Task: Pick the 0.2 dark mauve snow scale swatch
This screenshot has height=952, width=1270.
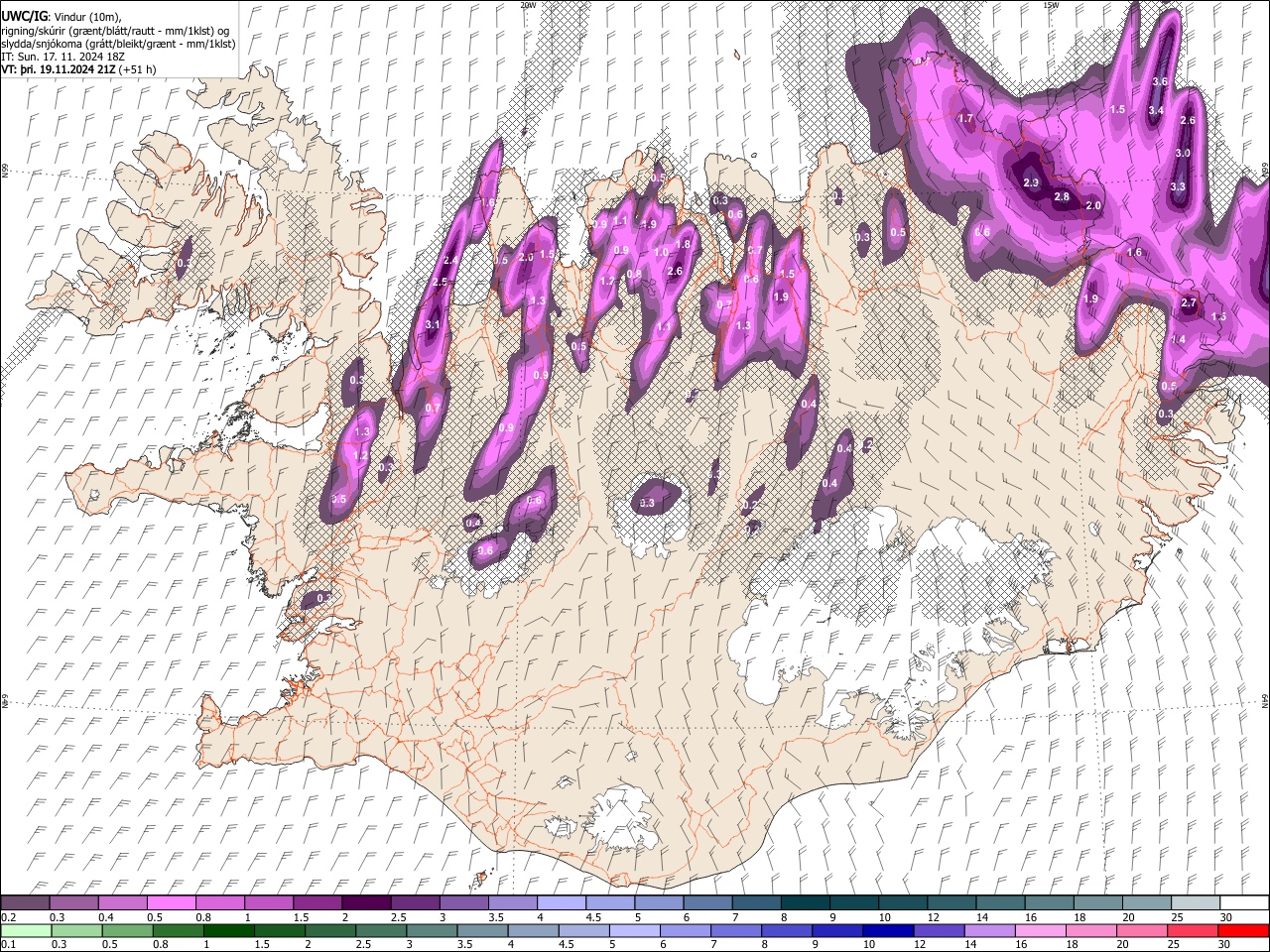Action: pyautogui.click(x=26, y=901)
